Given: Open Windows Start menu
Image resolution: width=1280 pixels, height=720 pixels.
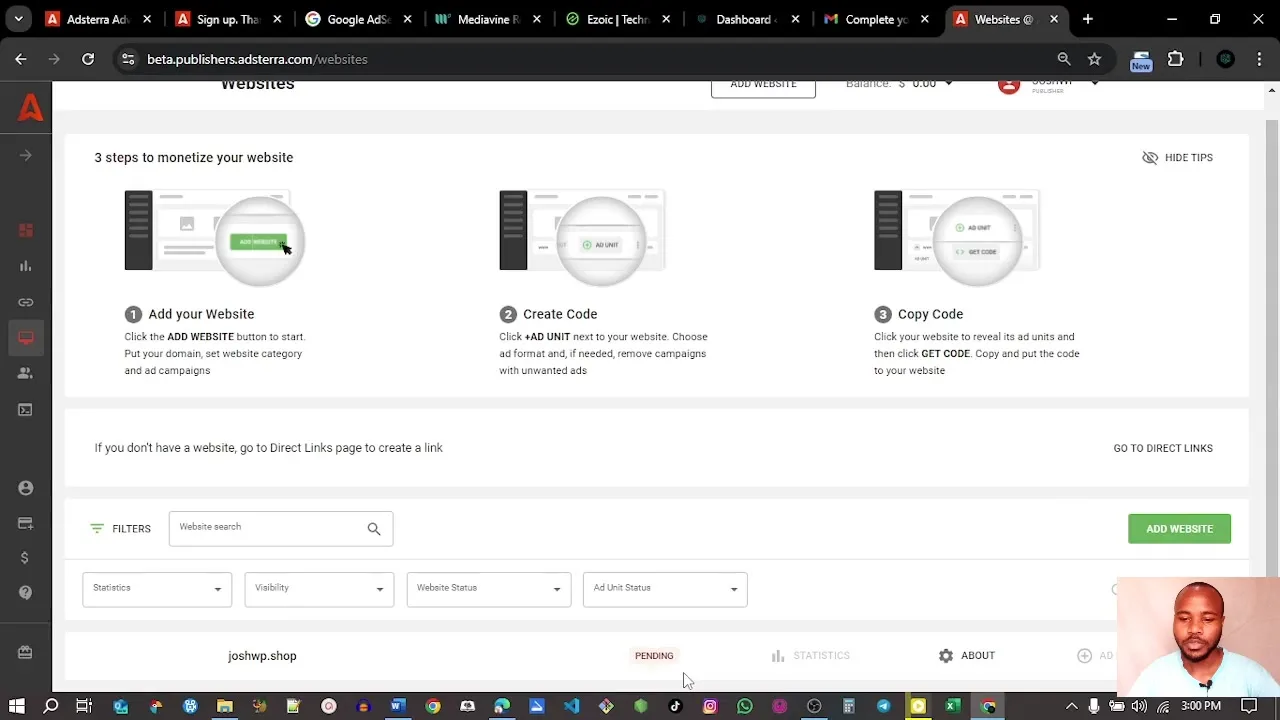Looking at the screenshot, I should tap(16, 706).
